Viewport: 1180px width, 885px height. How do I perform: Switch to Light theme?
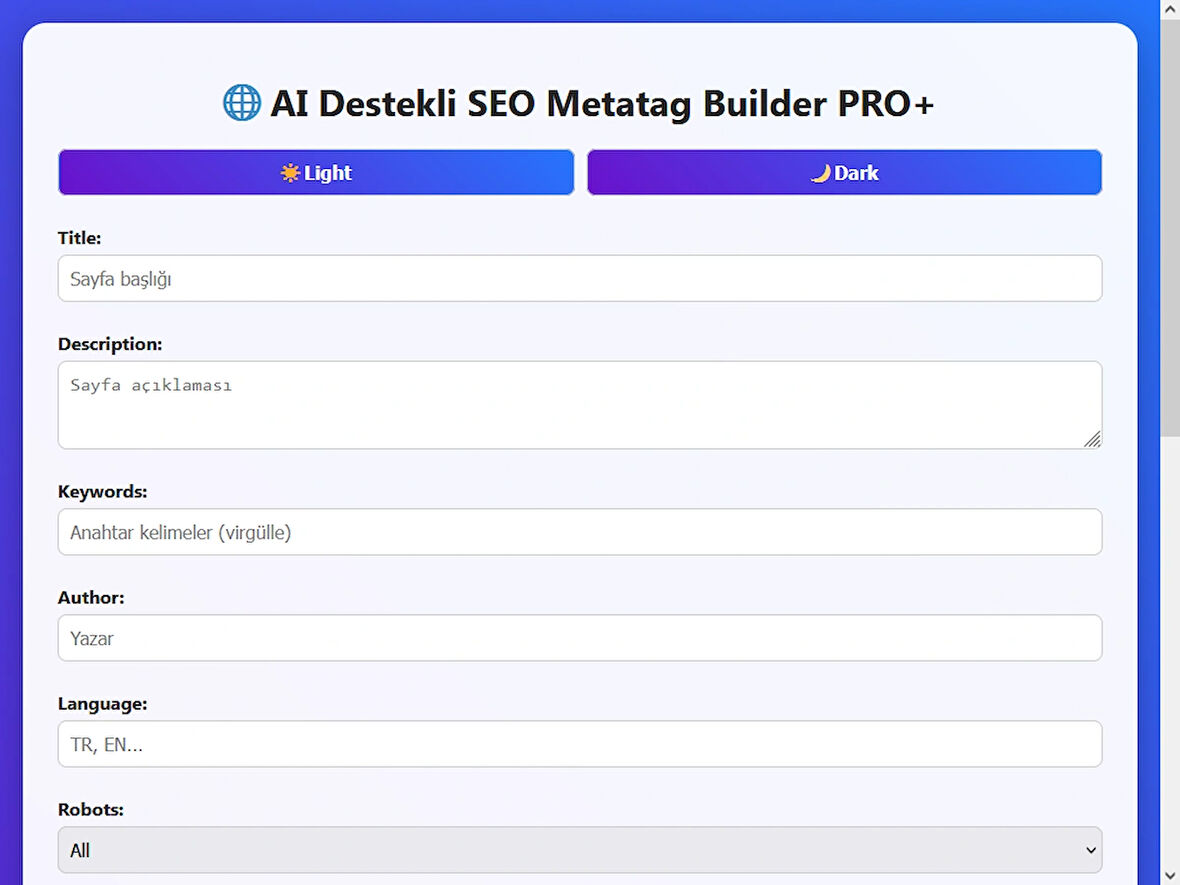pos(316,172)
